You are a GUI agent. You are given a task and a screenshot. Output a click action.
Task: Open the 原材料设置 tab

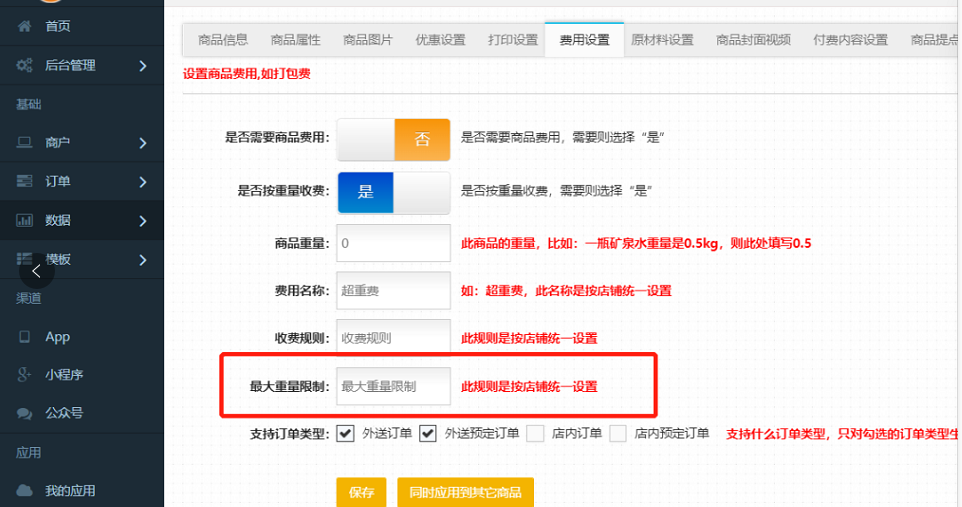click(661, 40)
